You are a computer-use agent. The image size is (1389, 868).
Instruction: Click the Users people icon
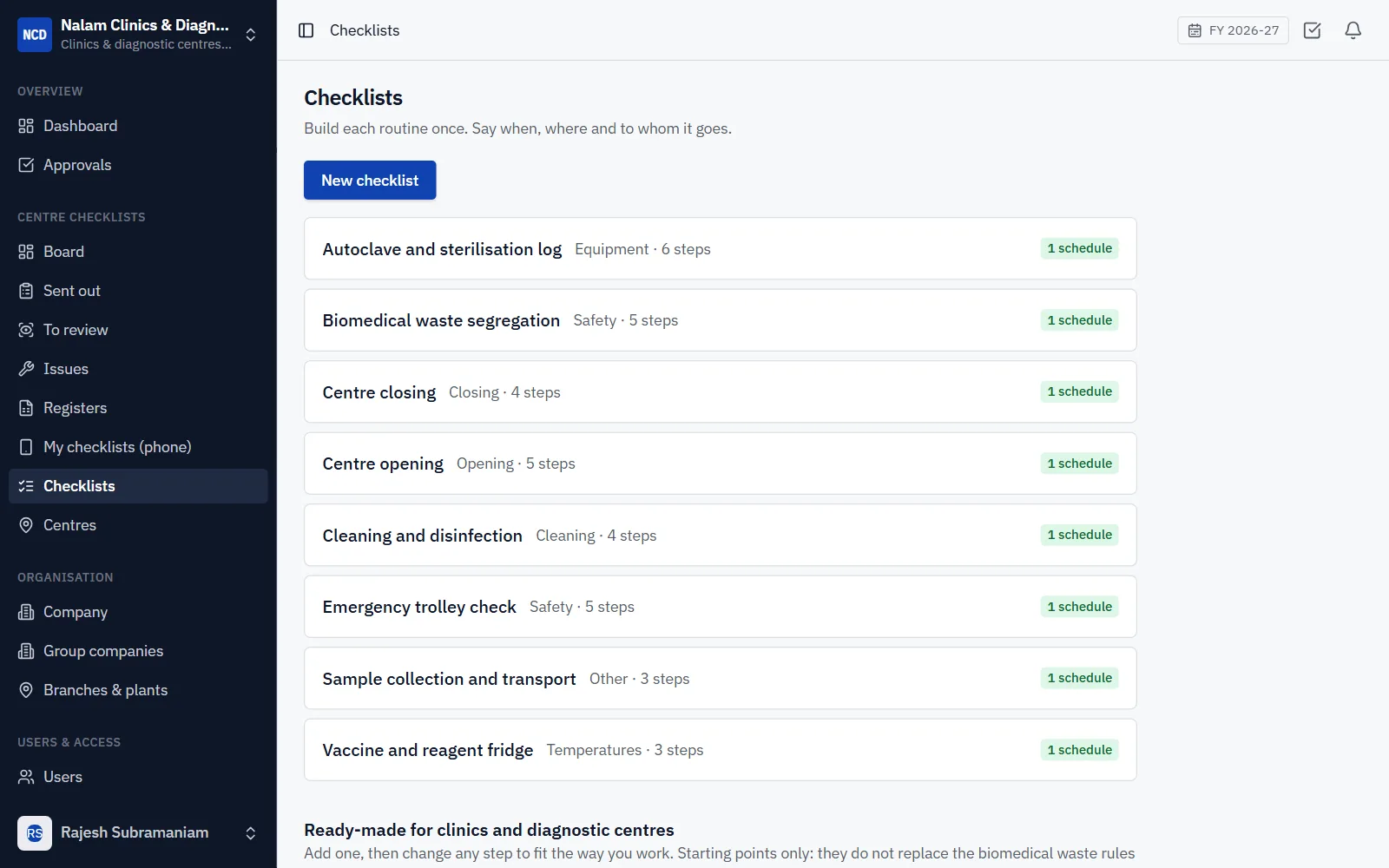26,777
